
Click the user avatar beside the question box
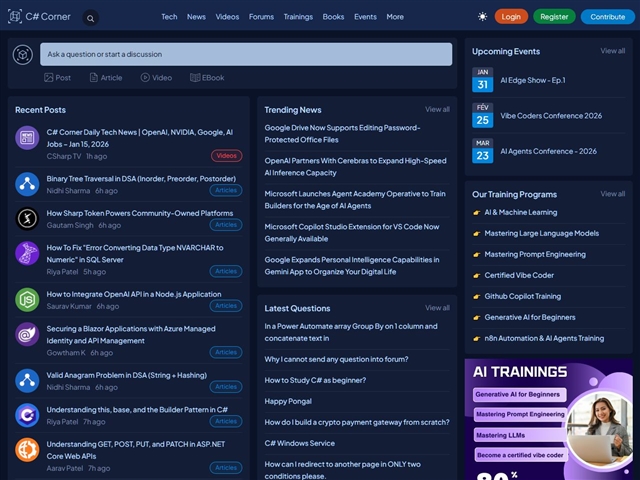tap(23, 54)
